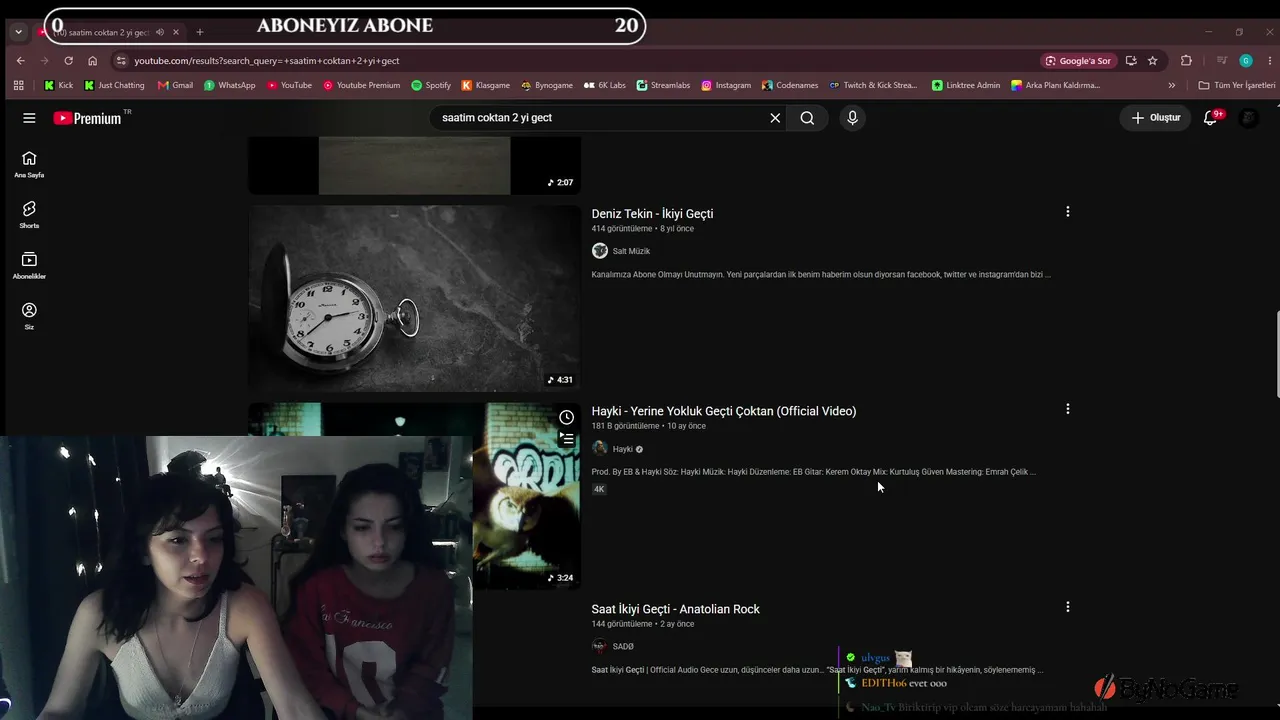Click the magnifier search button
This screenshot has height=720, width=1280.
pyautogui.click(x=807, y=118)
